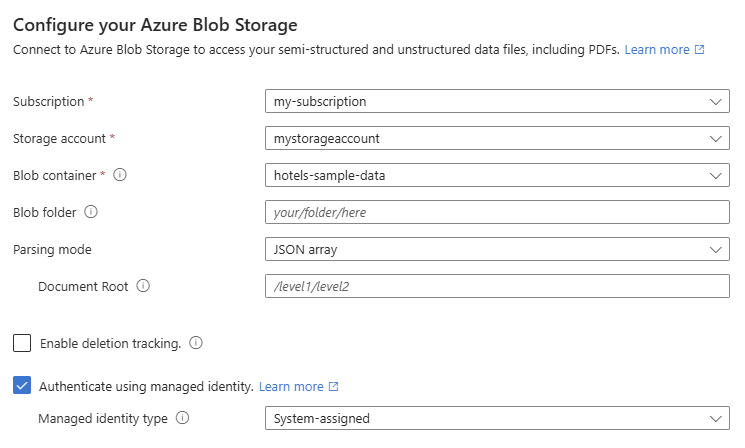The width and height of the screenshot is (745, 448).
Task: Click external link icon beside managed identity Learn more
Action: coord(334,387)
